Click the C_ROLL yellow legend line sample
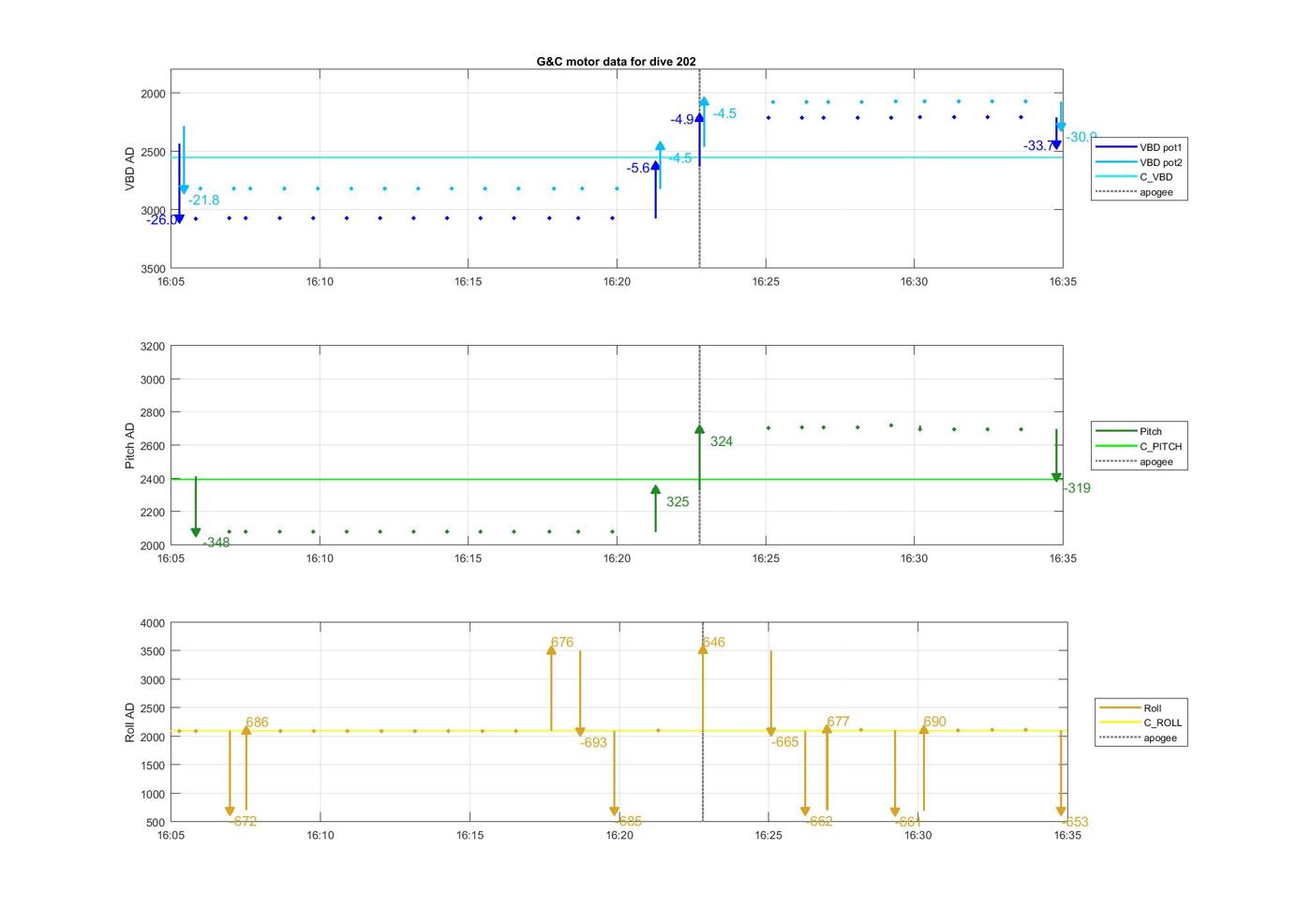This screenshot has width=1312, height=924. 1119,723
